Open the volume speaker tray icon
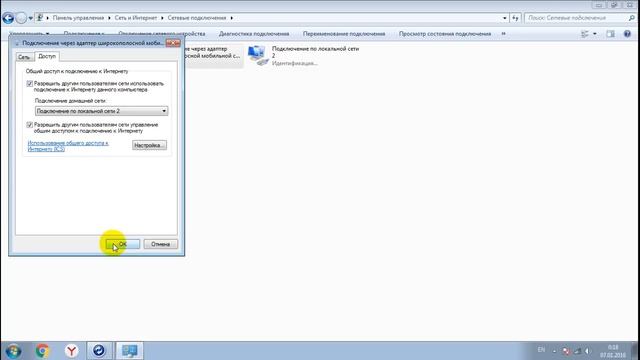The image size is (640, 360). (588, 351)
